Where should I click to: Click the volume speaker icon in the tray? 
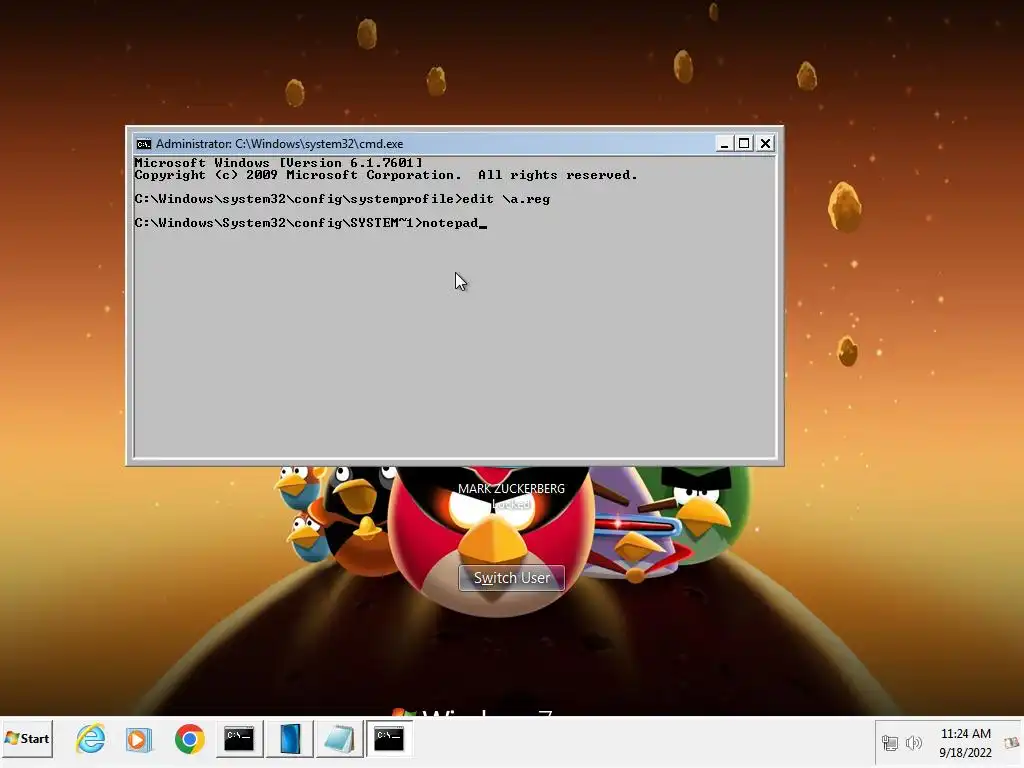point(914,743)
